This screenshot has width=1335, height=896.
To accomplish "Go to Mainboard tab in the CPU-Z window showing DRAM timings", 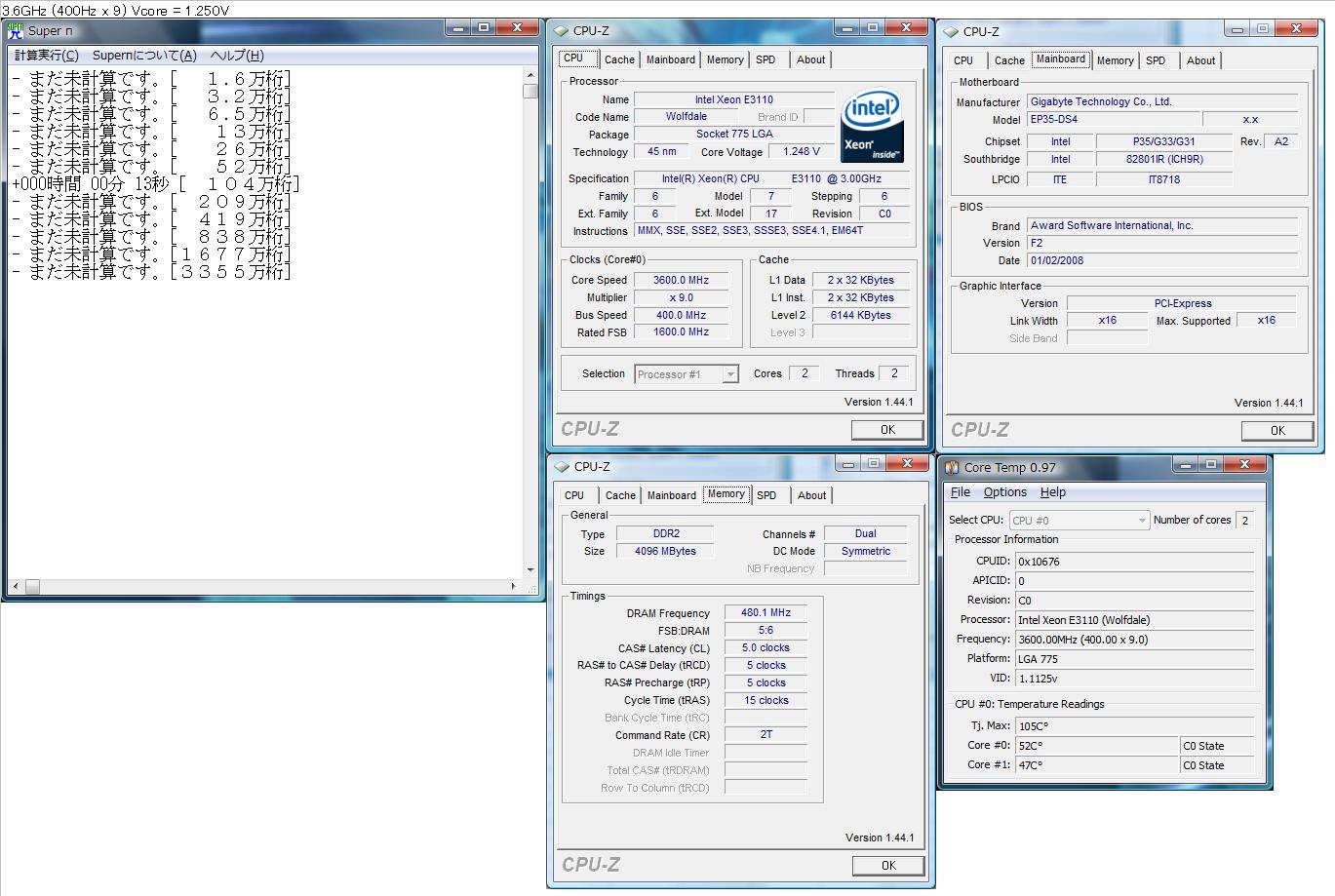I will pos(672,495).
